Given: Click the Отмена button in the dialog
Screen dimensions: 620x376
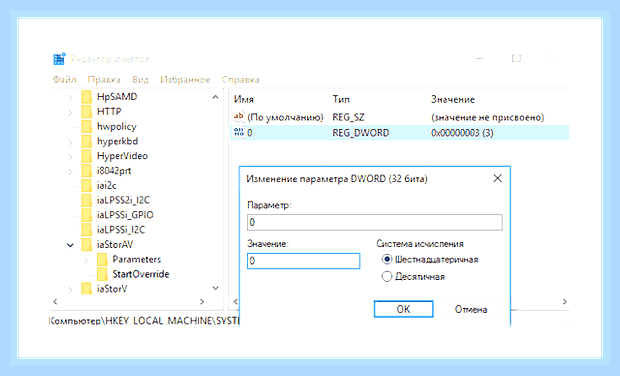Looking at the screenshot, I should coord(471,309).
